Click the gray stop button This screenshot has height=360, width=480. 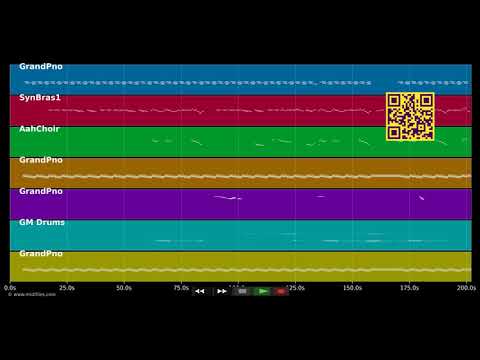pos(242,291)
